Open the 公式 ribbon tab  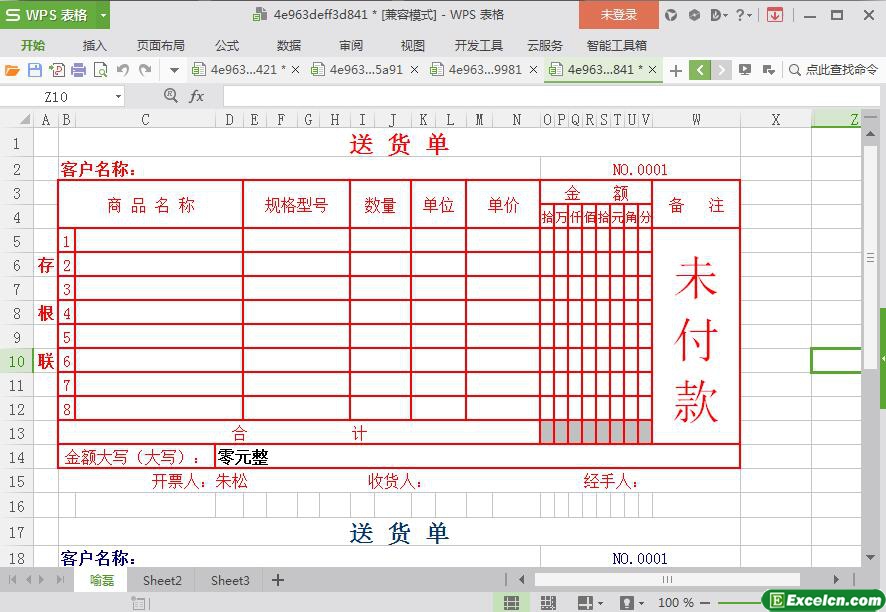coord(227,45)
